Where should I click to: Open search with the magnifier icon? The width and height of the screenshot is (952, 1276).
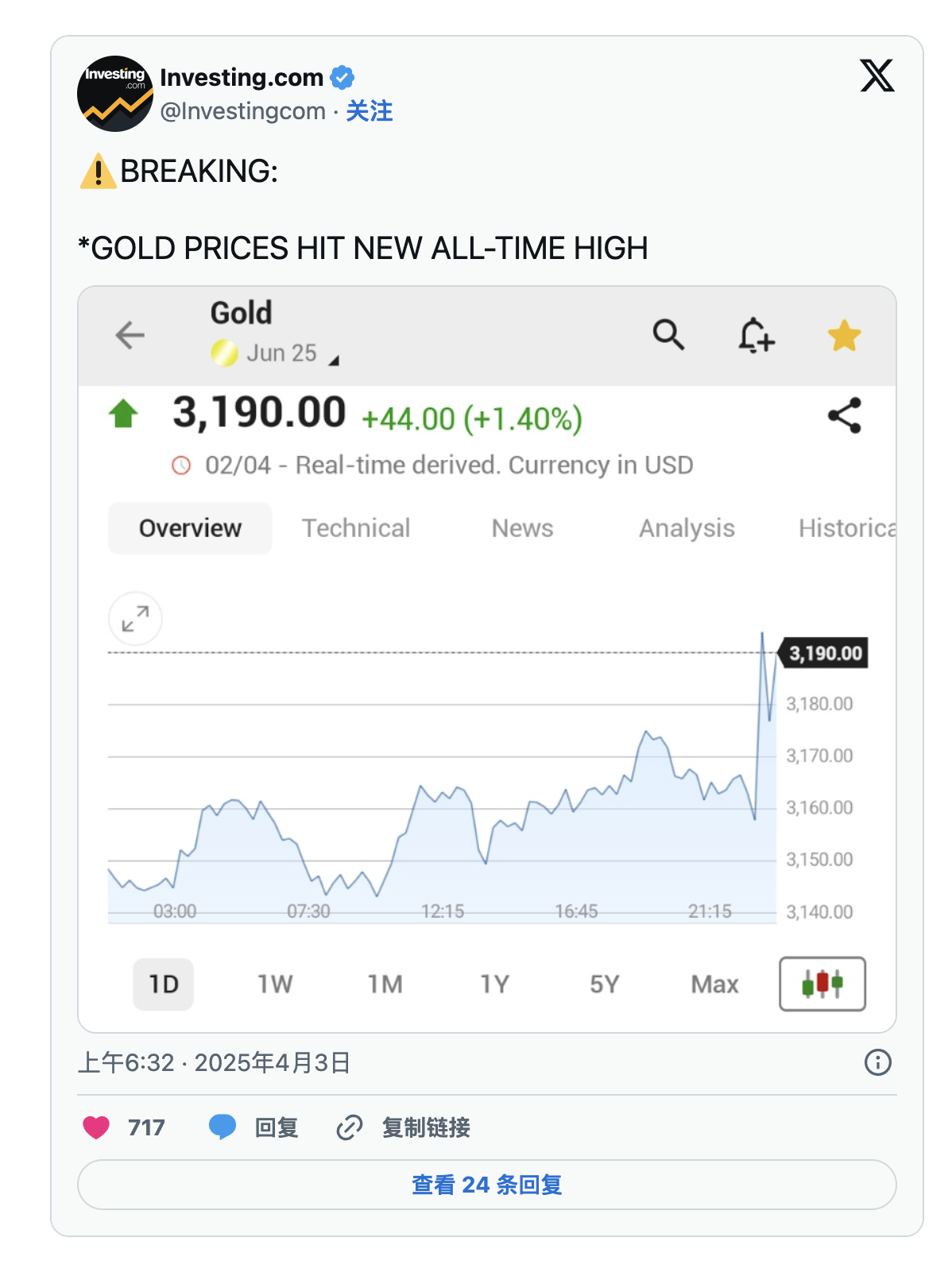coord(668,334)
